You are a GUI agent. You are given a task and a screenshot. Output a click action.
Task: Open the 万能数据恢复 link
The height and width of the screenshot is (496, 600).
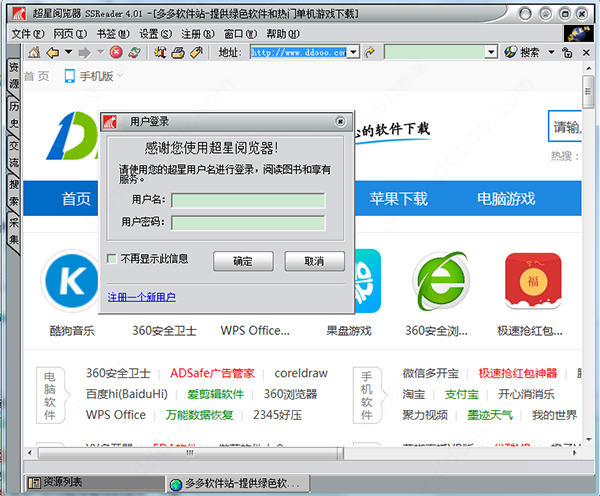tap(199, 415)
